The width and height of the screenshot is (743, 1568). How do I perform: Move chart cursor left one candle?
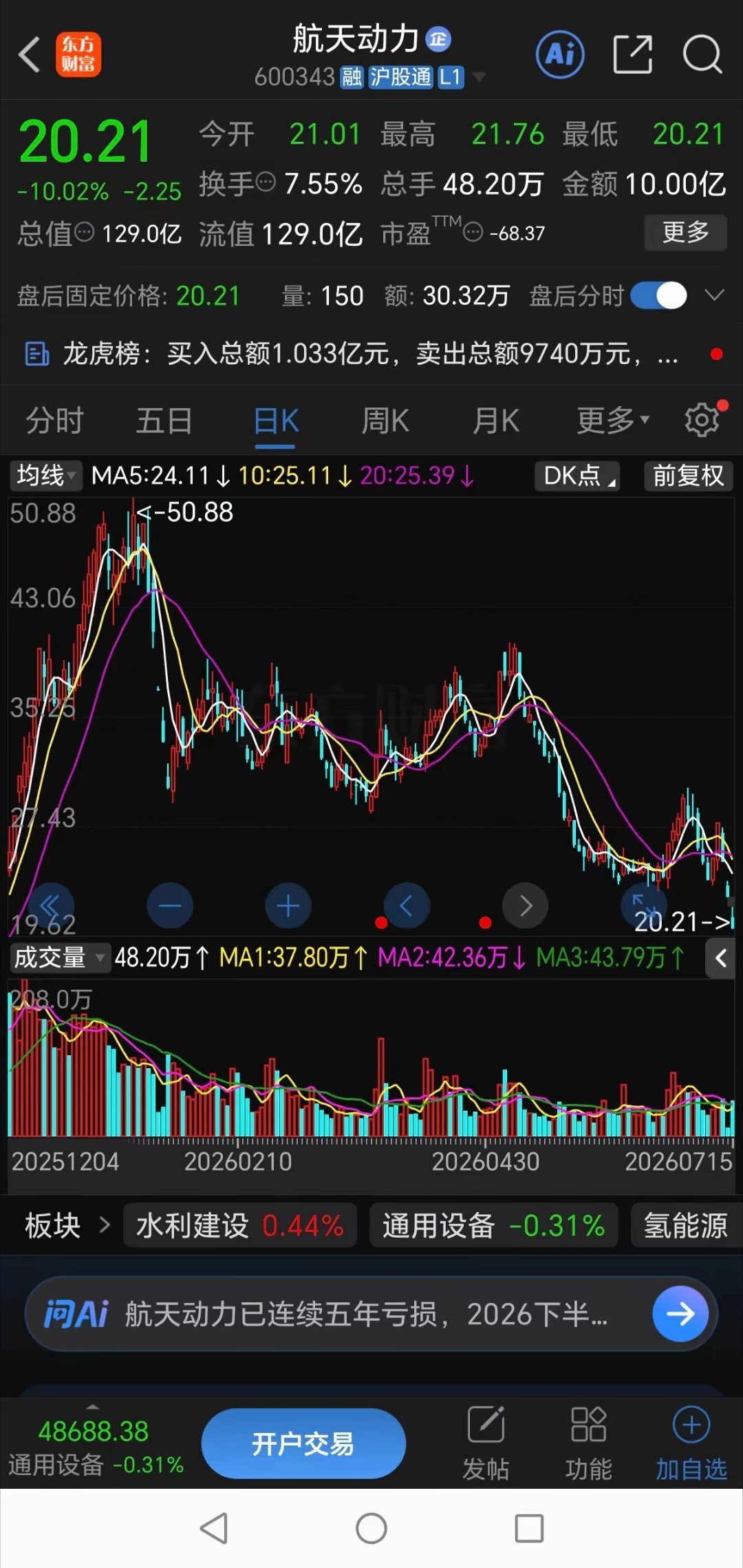click(407, 906)
